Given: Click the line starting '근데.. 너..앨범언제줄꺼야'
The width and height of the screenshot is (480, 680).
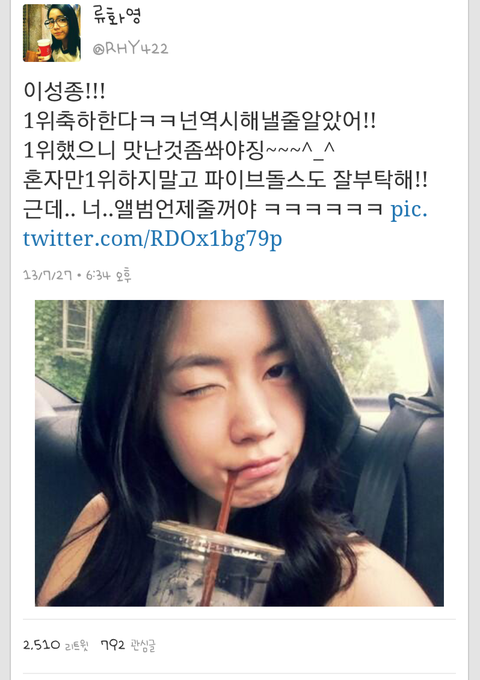Looking at the screenshot, I should (x=203, y=209).
